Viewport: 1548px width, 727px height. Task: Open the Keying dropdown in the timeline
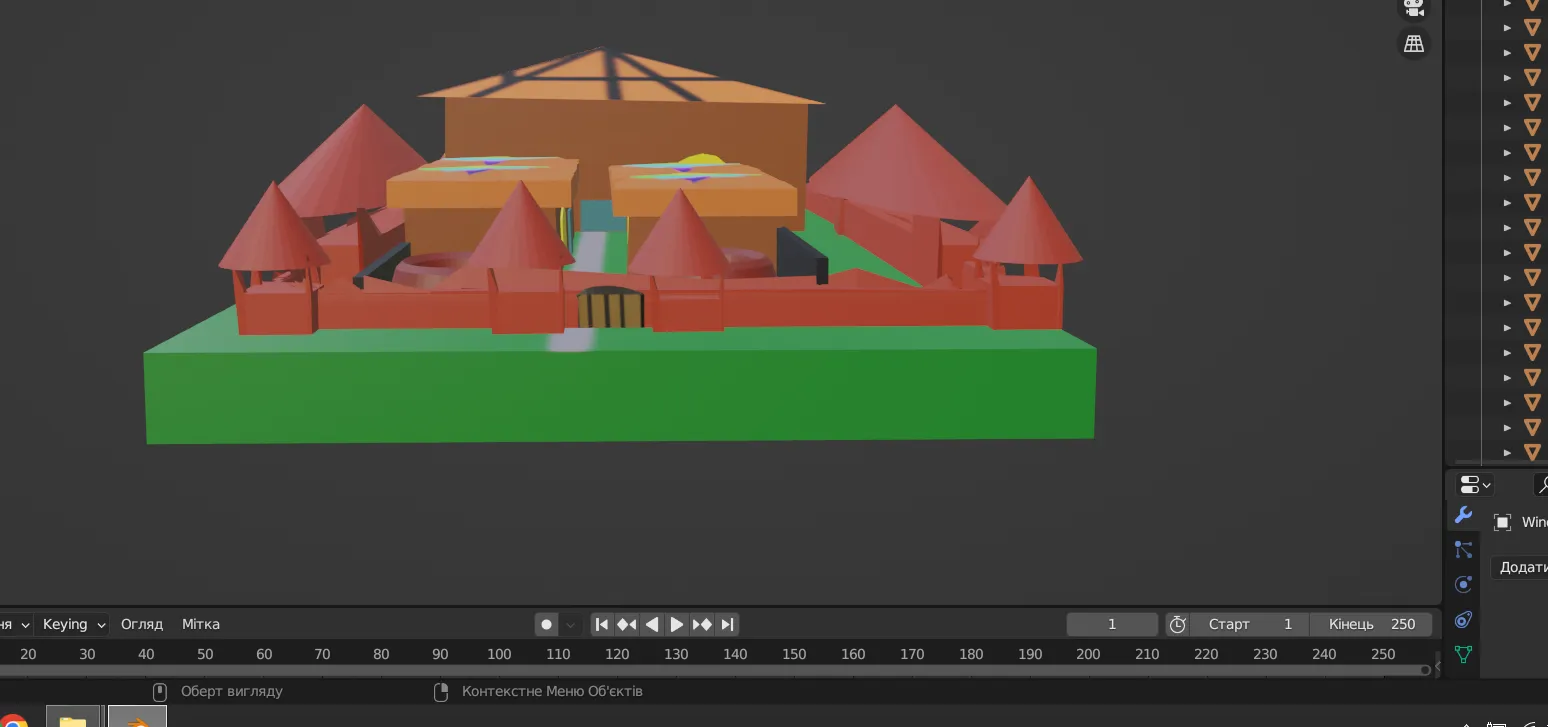click(x=74, y=624)
